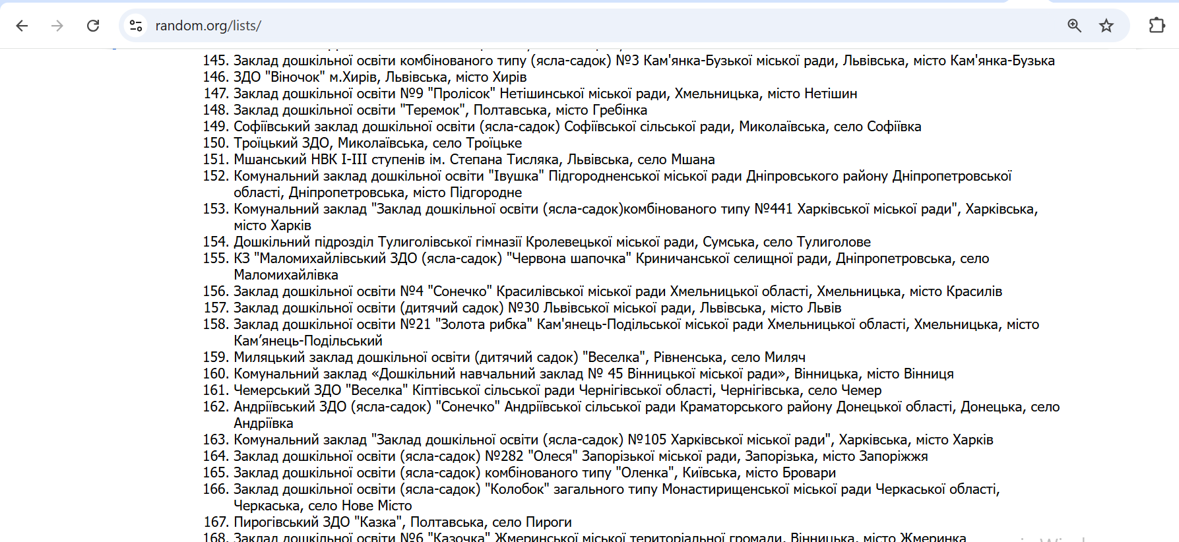The width and height of the screenshot is (1179, 542).
Task: Select entry 157 №30 Львівської міської ради
Action: click(x=537, y=308)
